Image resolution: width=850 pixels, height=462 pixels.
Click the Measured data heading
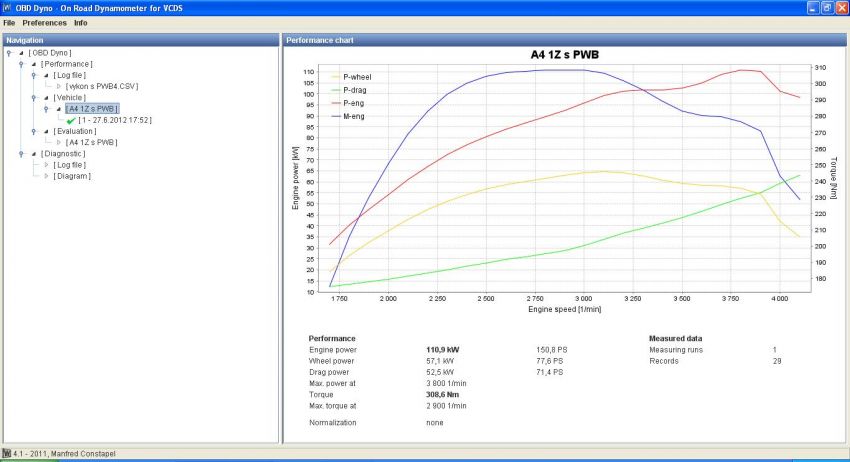[675, 338]
